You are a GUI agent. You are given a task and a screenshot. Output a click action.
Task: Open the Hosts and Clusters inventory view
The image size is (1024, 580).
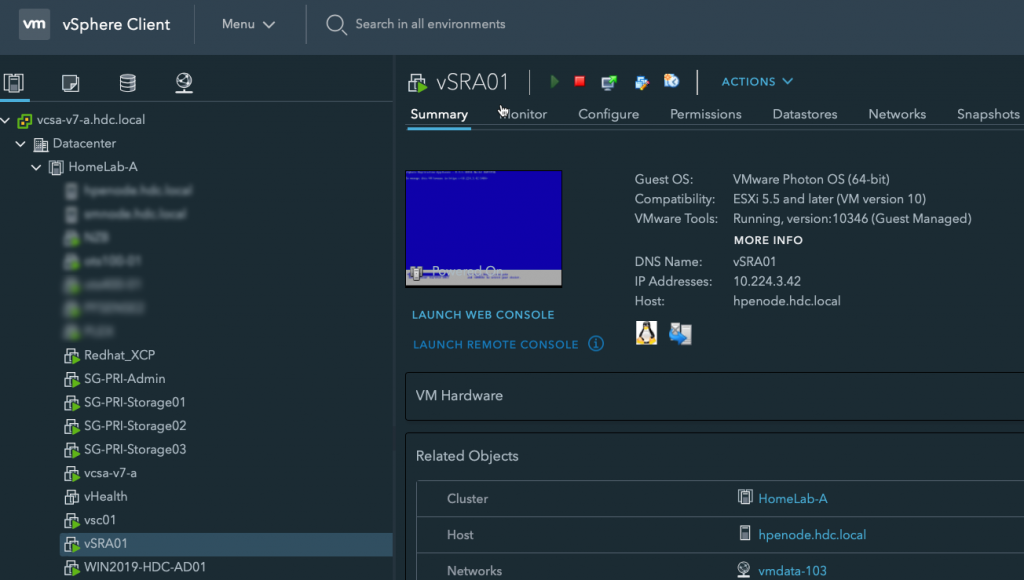[x=14, y=82]
